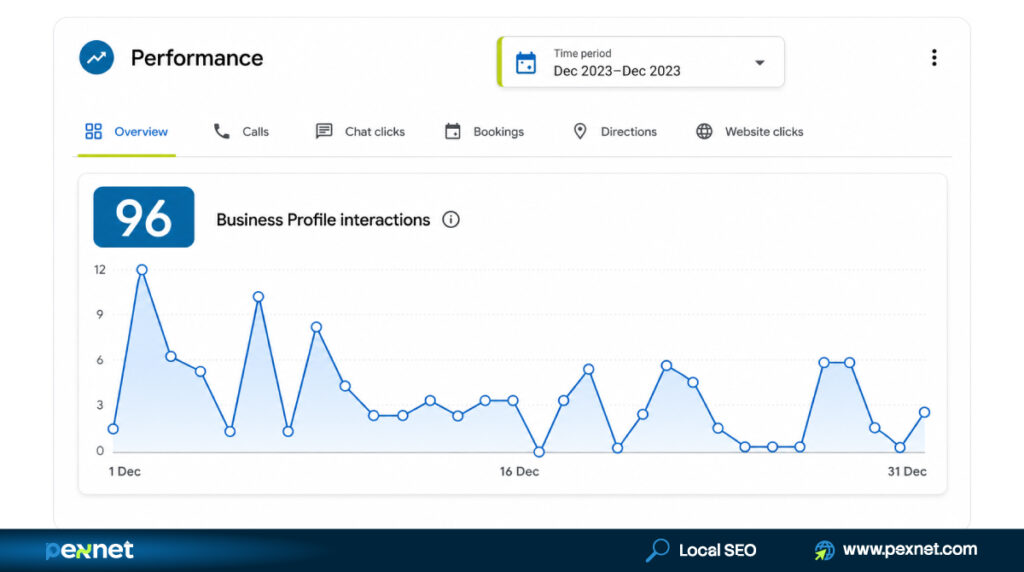Image resolution: width=1024 pixels, height=572 pixels.
Task: Open the Chat clicks tab
Action: (360, 132)
